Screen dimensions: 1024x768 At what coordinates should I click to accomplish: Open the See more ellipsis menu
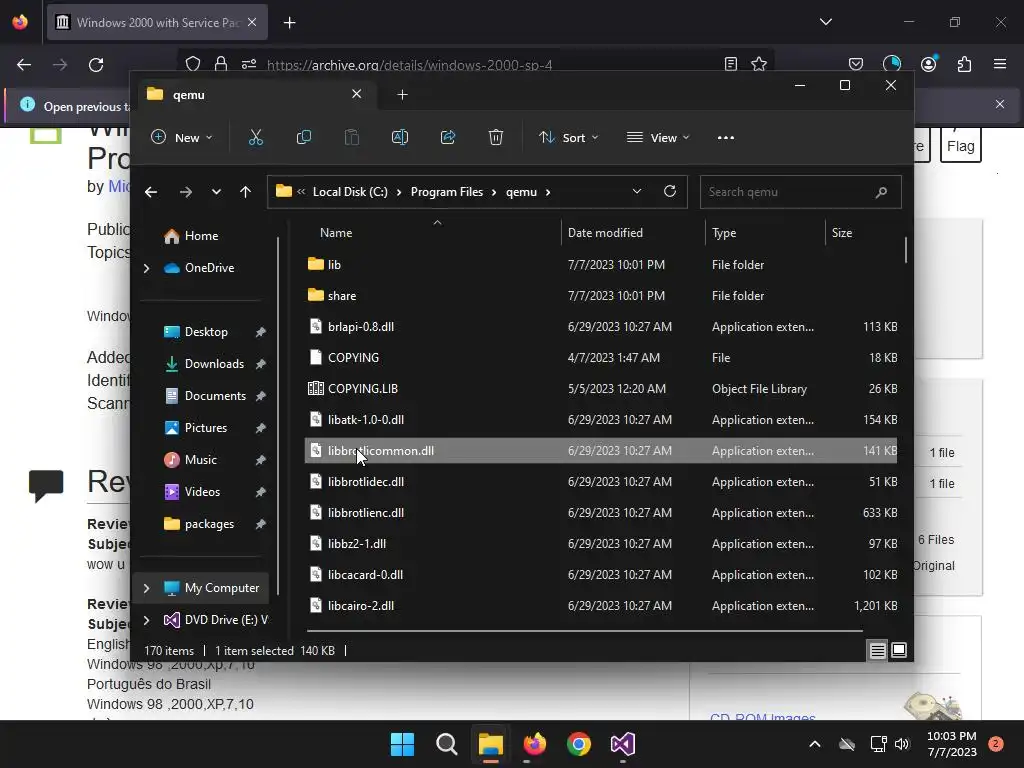(726, 138)
